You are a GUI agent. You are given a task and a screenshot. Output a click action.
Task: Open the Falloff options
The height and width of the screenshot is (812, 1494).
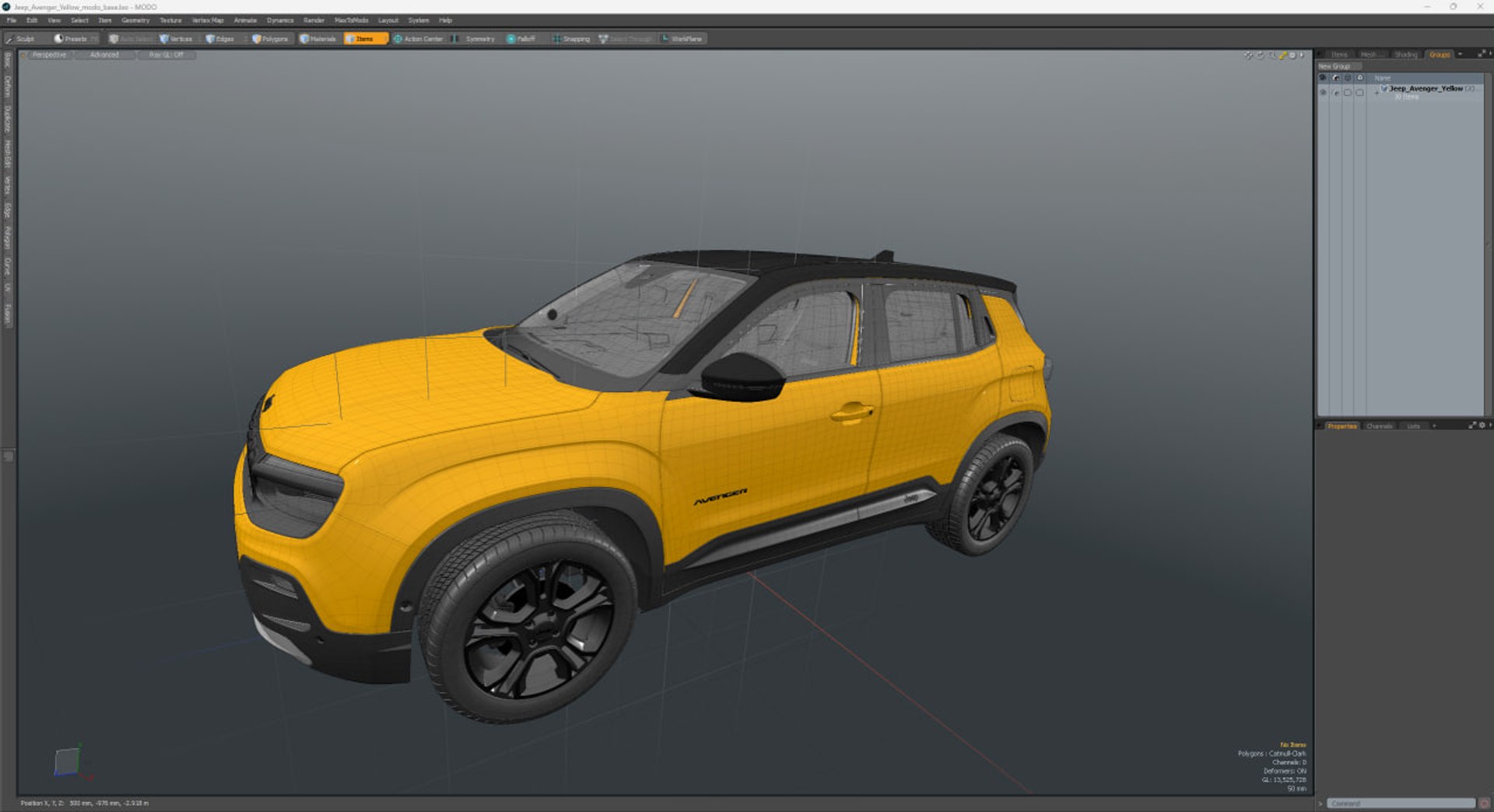point(522,39)
